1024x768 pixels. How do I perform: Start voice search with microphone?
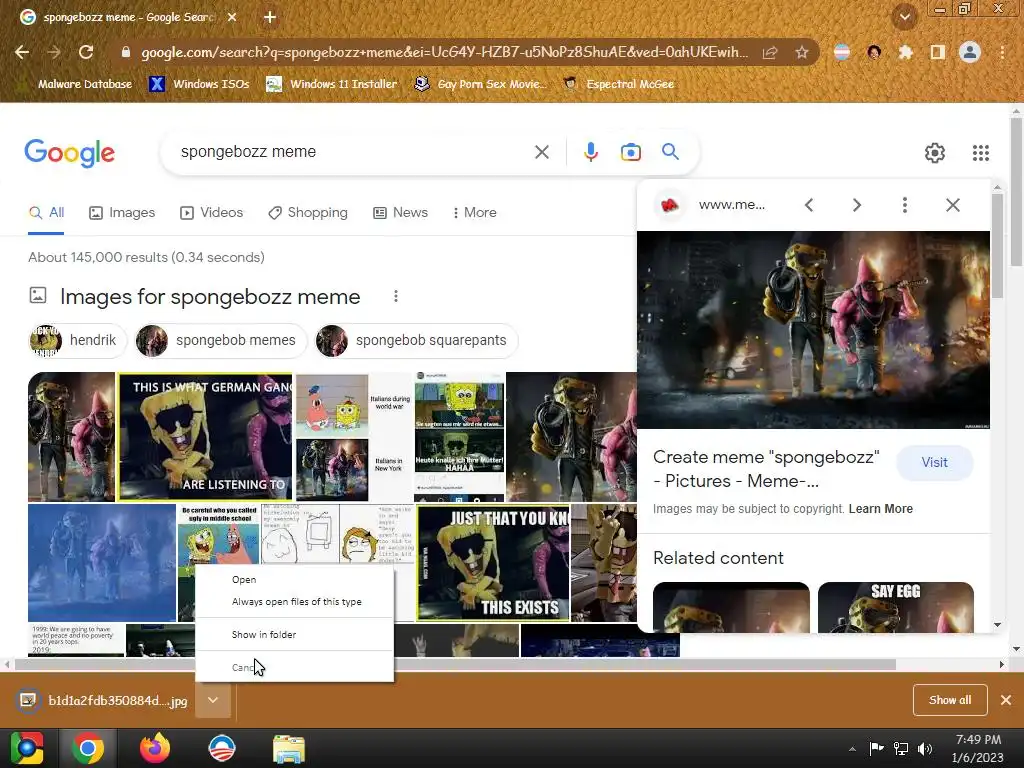(590, 152)
